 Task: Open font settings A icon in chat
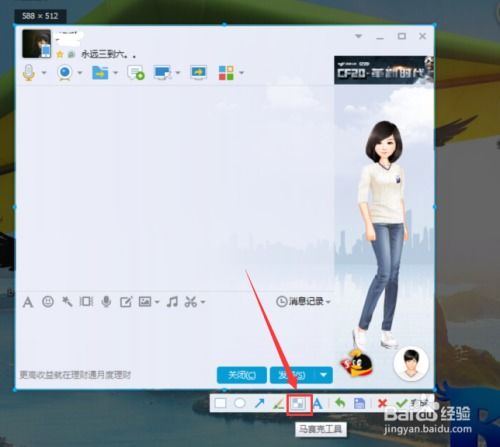pos(28,302)
